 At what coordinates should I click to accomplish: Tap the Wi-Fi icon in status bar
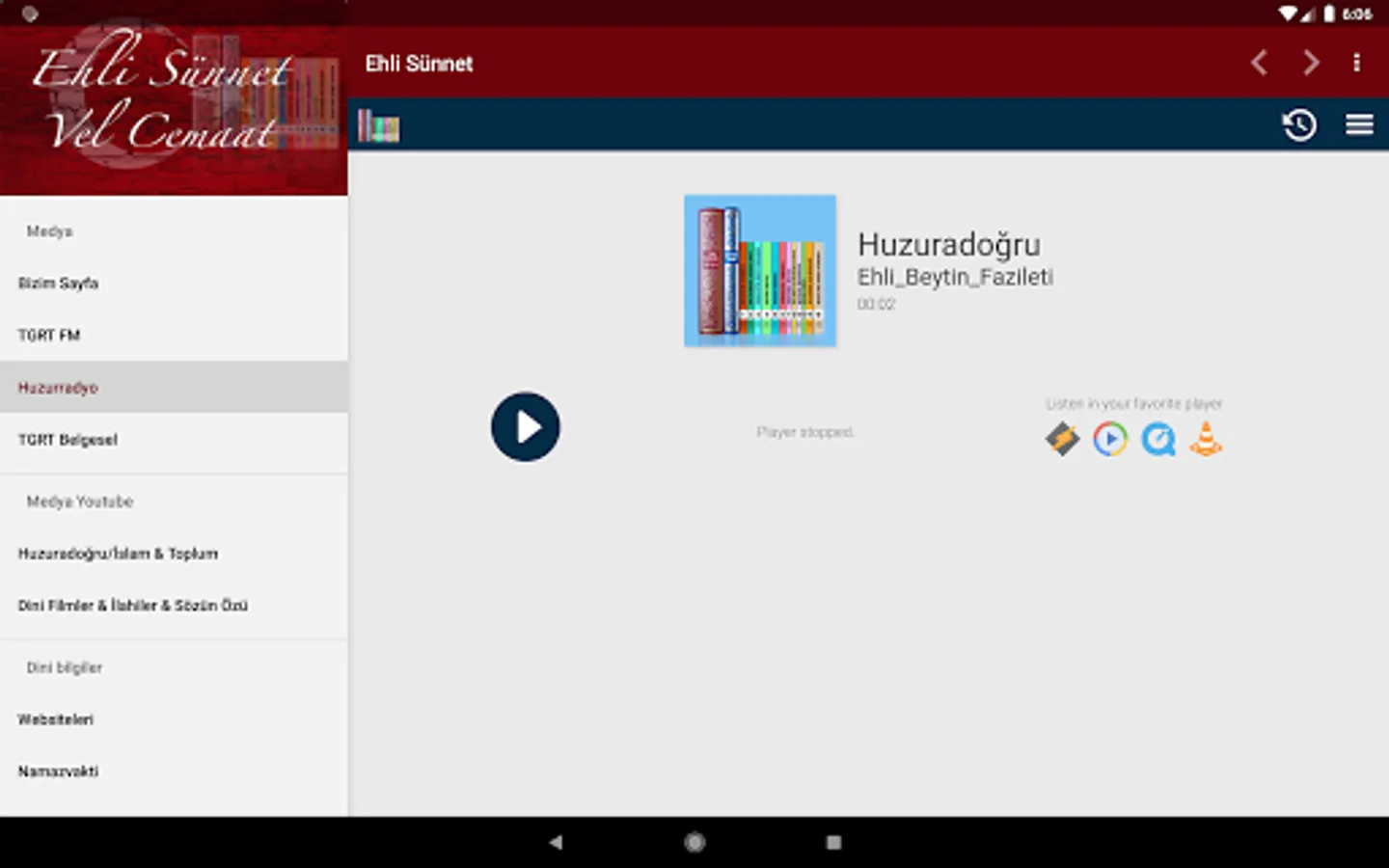click(1288, 14)
